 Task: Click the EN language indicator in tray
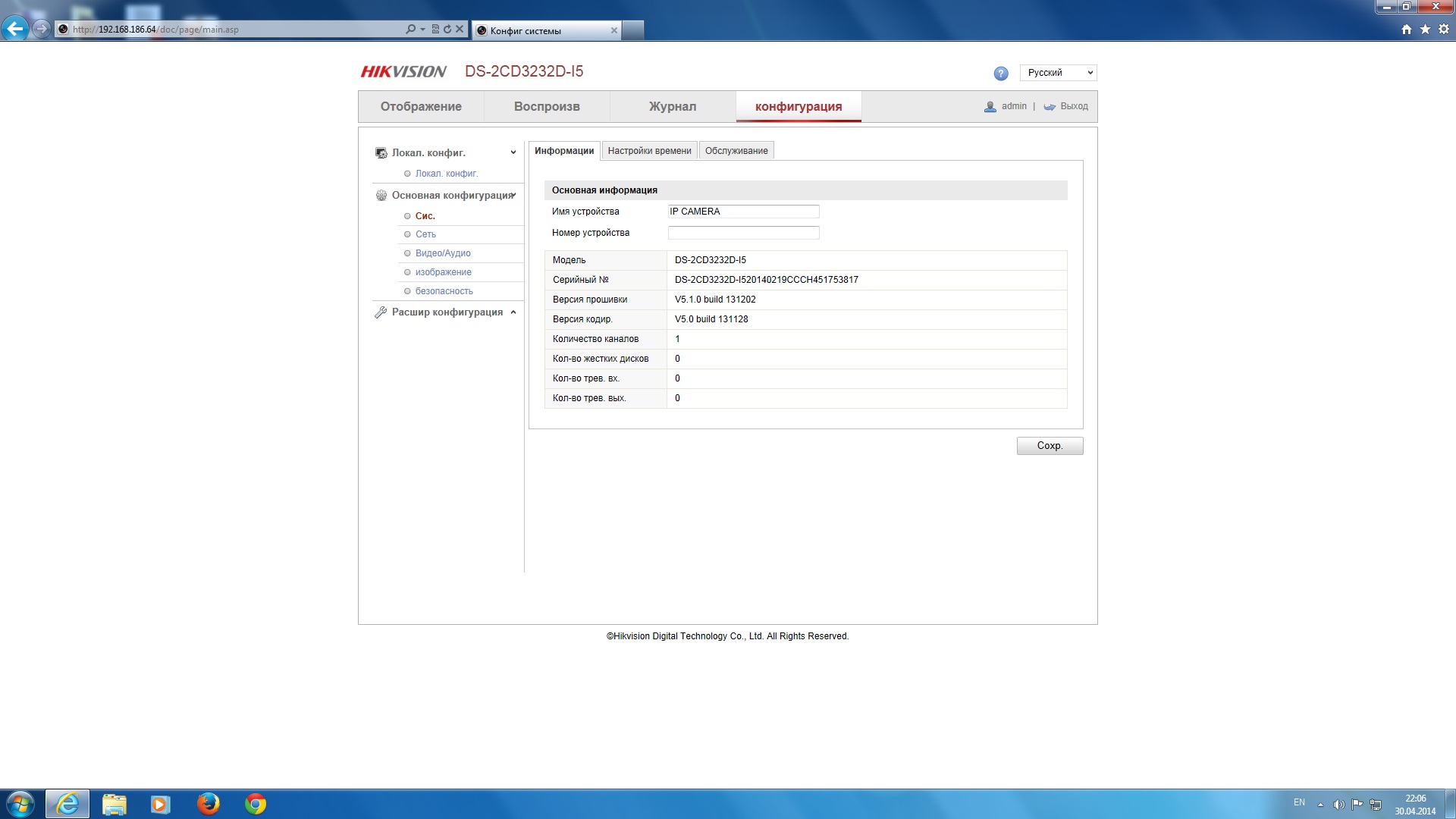click(x=1299, y=802)
